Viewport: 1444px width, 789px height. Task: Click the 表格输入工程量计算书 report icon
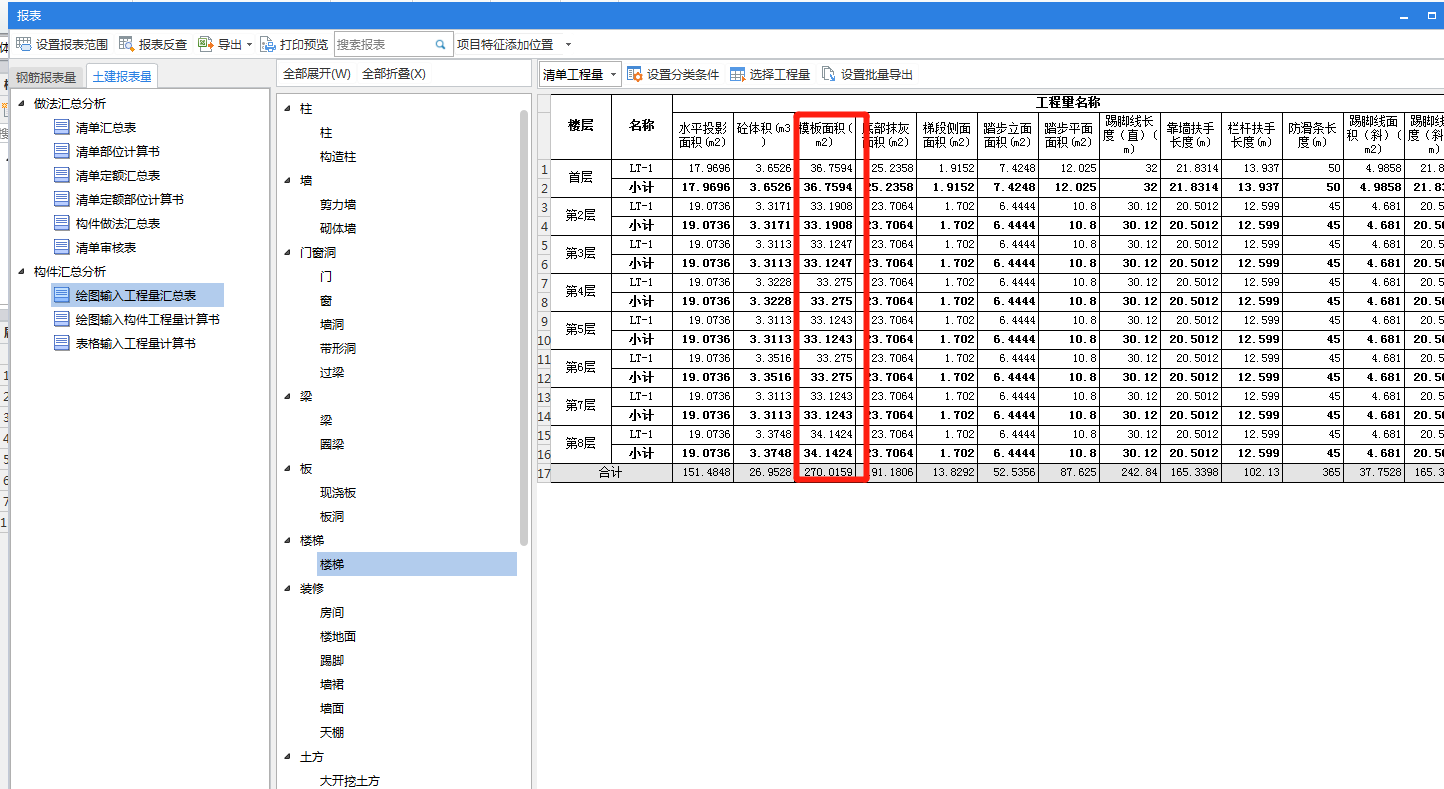tap(62, 343)
